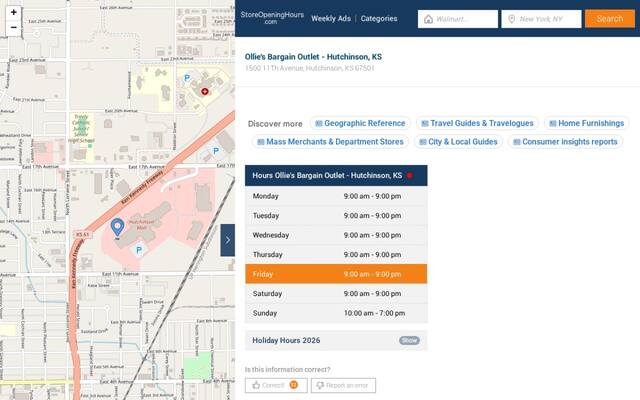Open Consumer insights reports suggestion

tap(565, 142)
